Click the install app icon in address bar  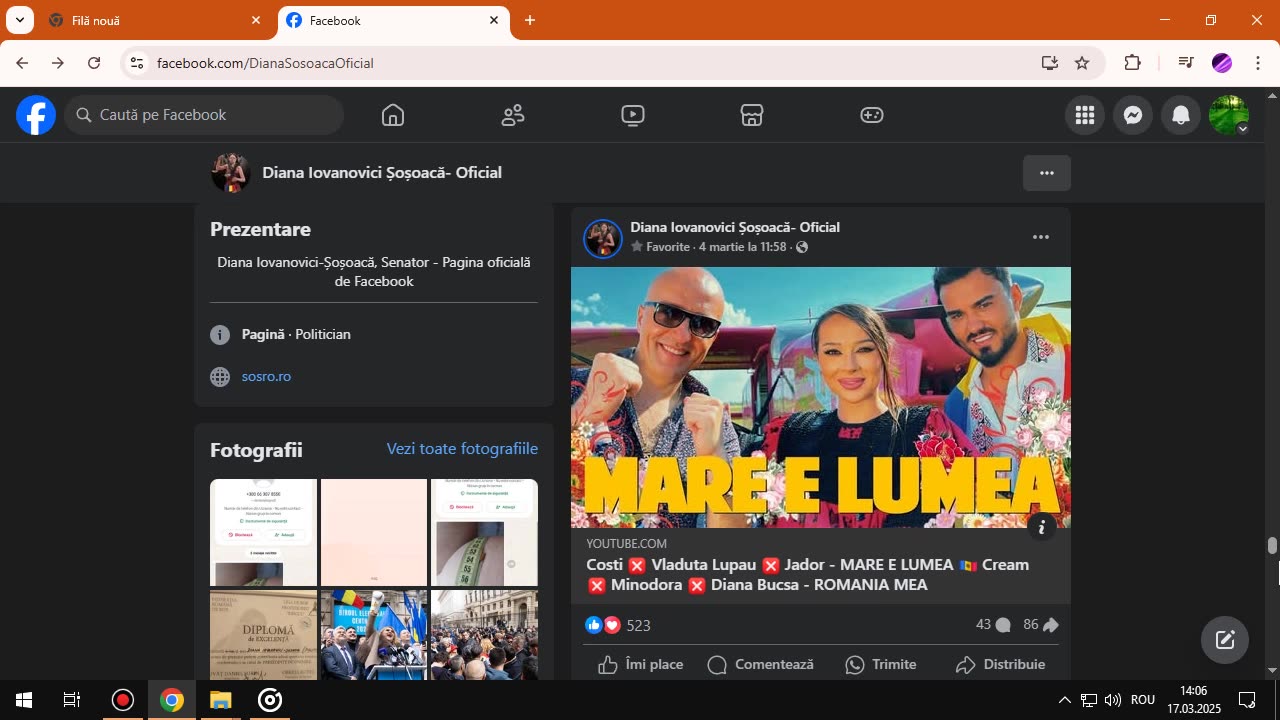tap(1049, 63)
